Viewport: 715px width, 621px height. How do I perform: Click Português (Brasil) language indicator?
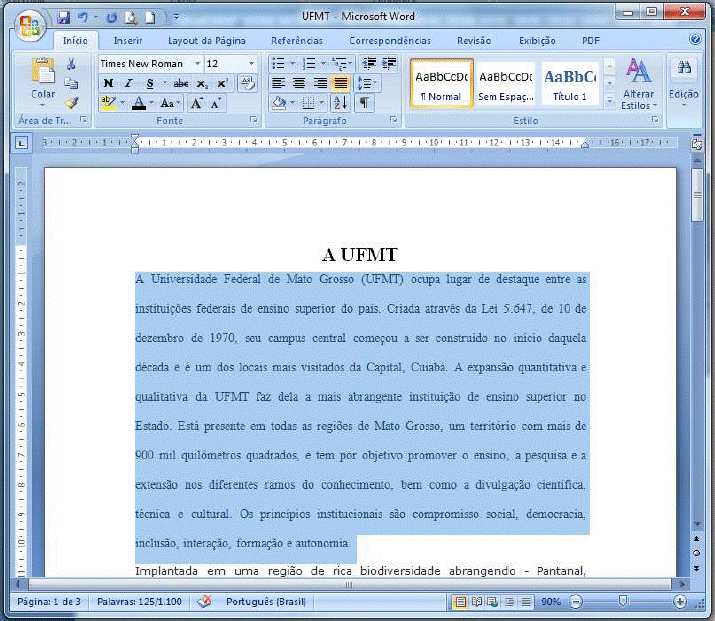265,602
